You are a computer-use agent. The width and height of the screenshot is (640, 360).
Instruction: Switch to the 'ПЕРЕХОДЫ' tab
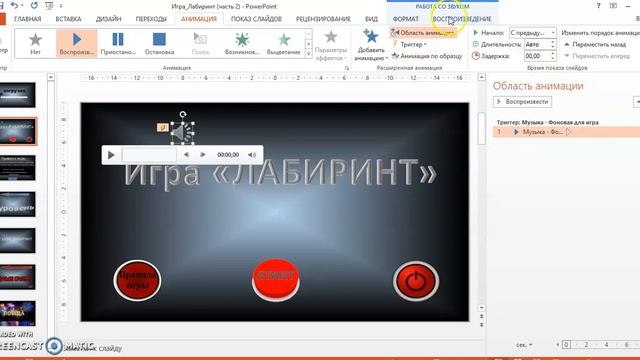[151, 19]
